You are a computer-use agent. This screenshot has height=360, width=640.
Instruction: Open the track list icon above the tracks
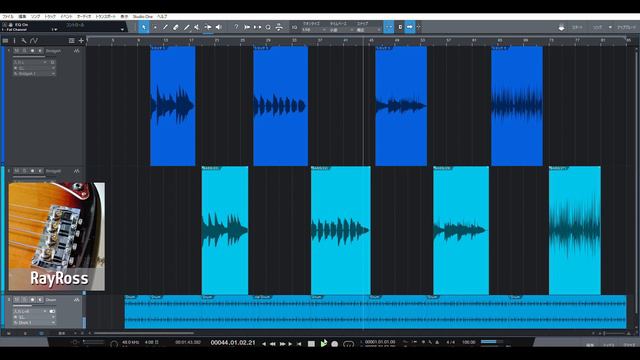point(5,41)
